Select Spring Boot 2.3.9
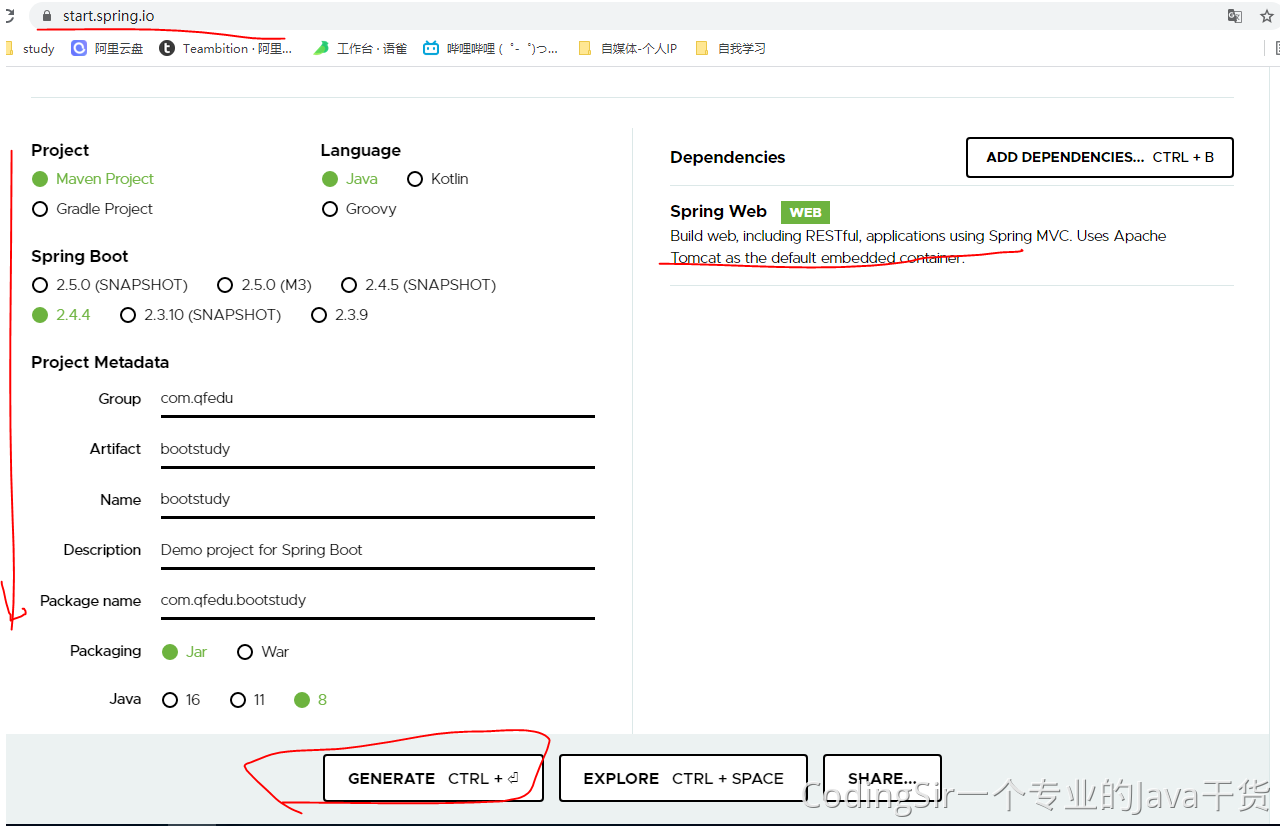 (x=340, y=315)
